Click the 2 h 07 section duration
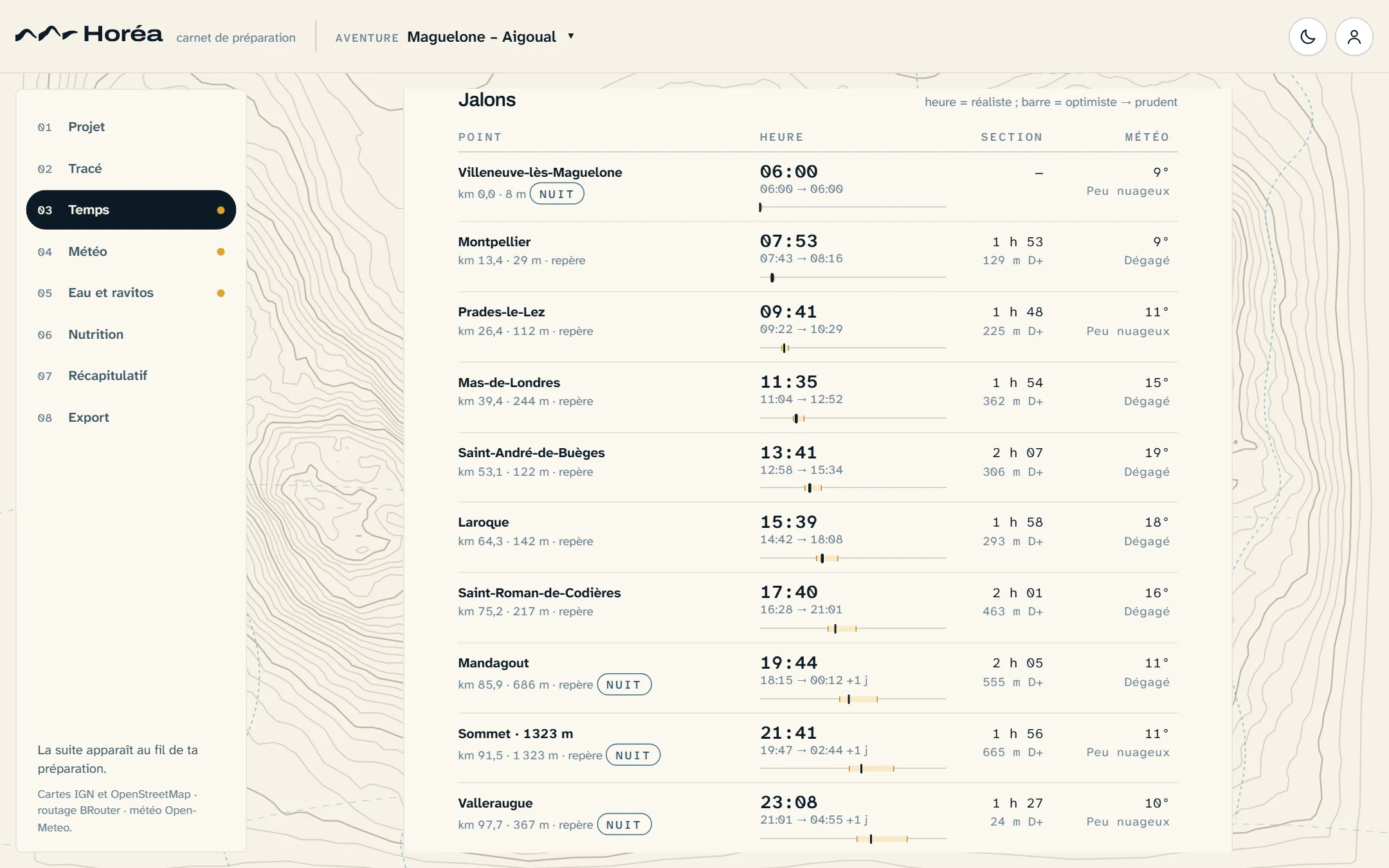This screenshot has height=868, width=1389. click(x=1017, y=453)
